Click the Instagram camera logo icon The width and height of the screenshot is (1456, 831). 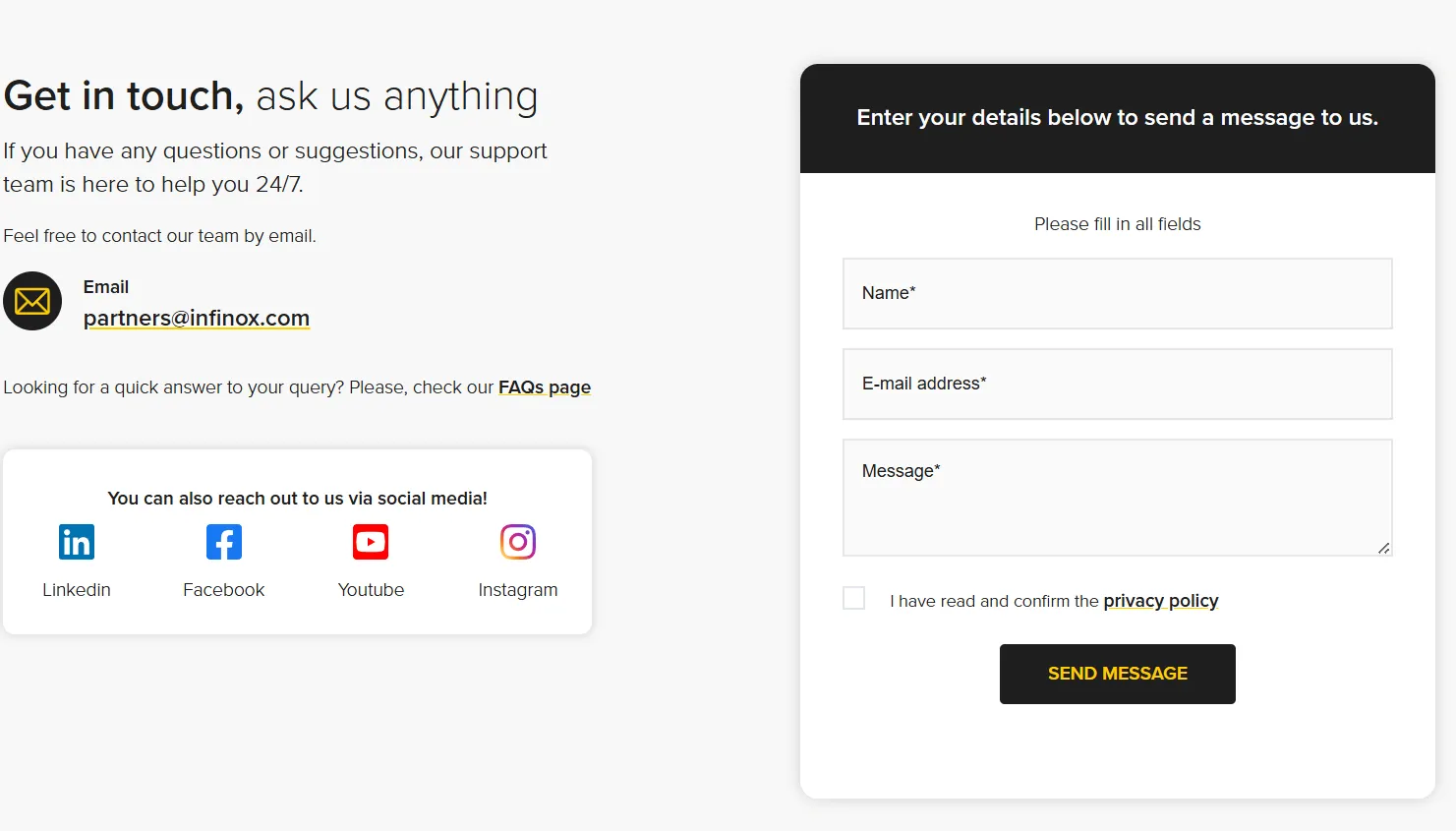pyautogui.click(x=518, y=542)
